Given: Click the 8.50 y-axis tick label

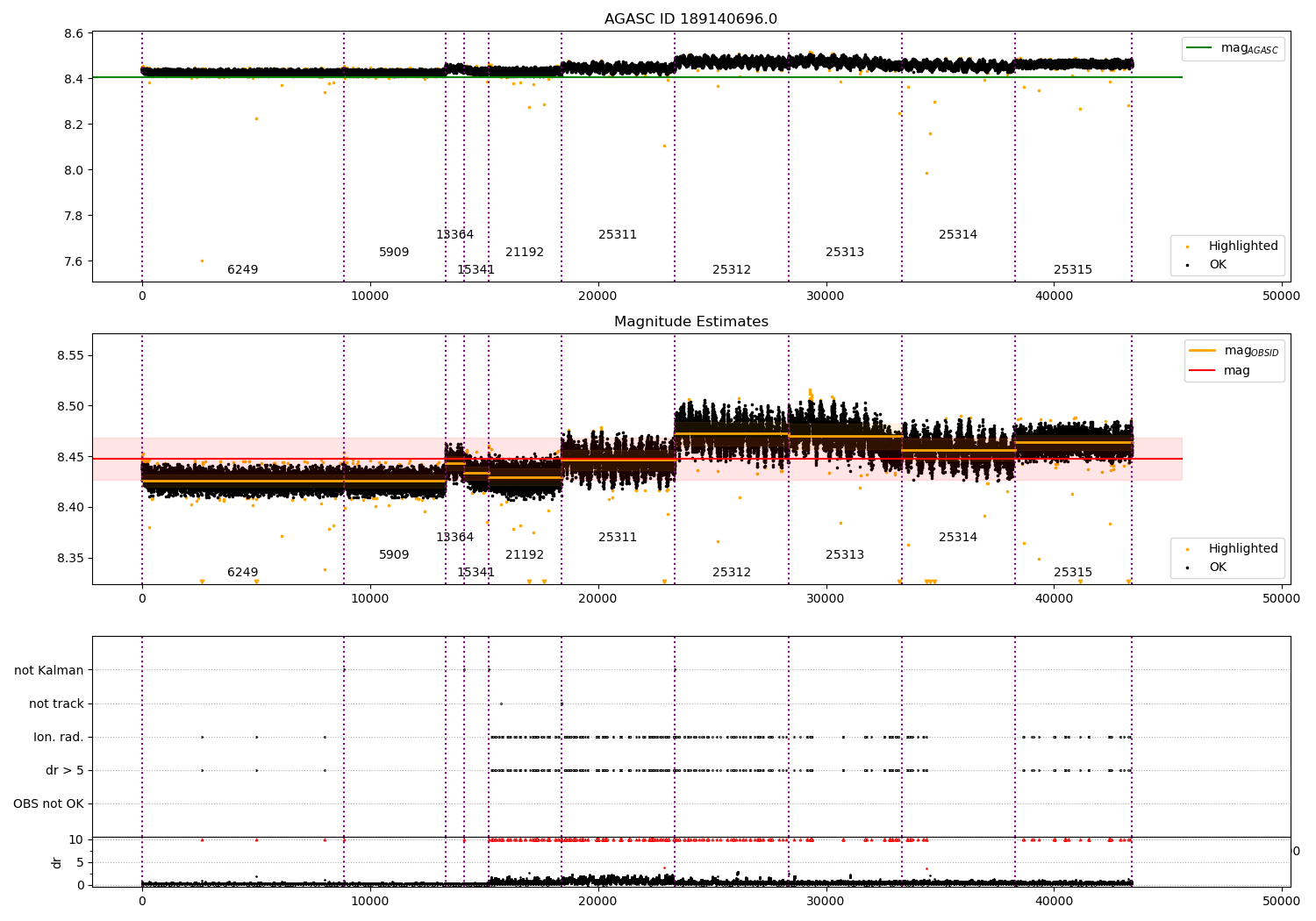Looking at the screenshot, I should coord(70,406).
